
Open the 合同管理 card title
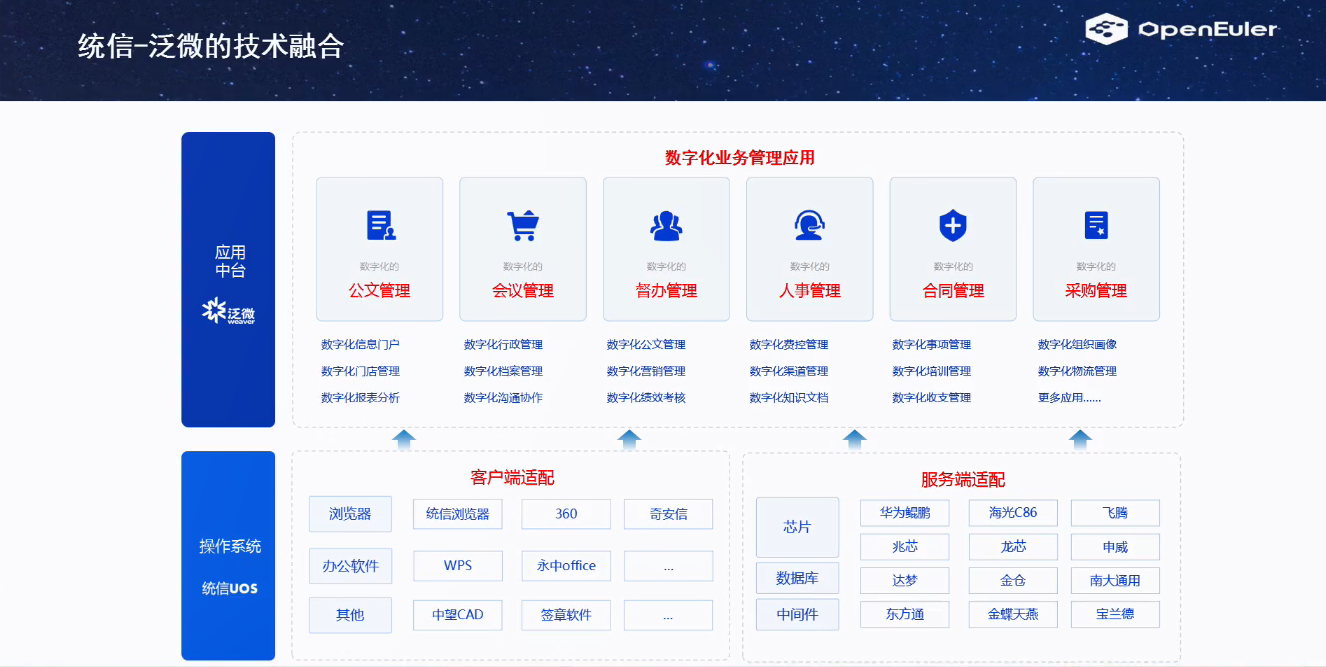point(953,291)
